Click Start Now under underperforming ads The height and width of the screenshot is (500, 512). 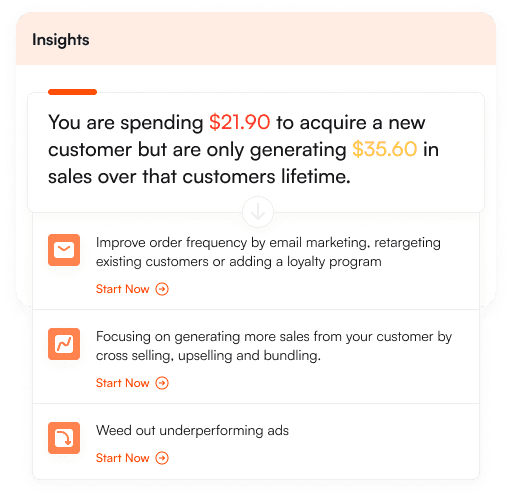[x=122, y=458]
